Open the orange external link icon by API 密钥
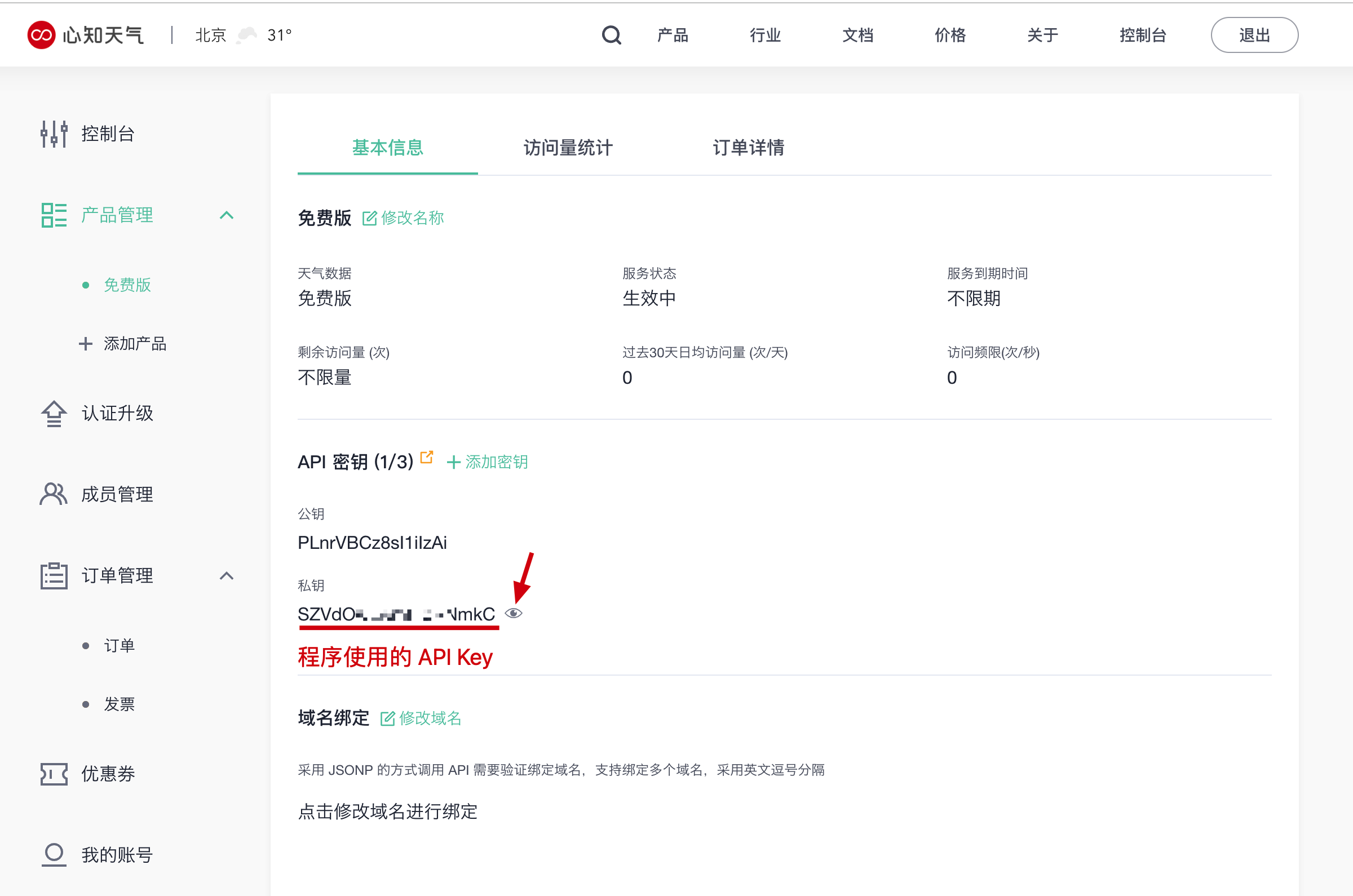 426,456
